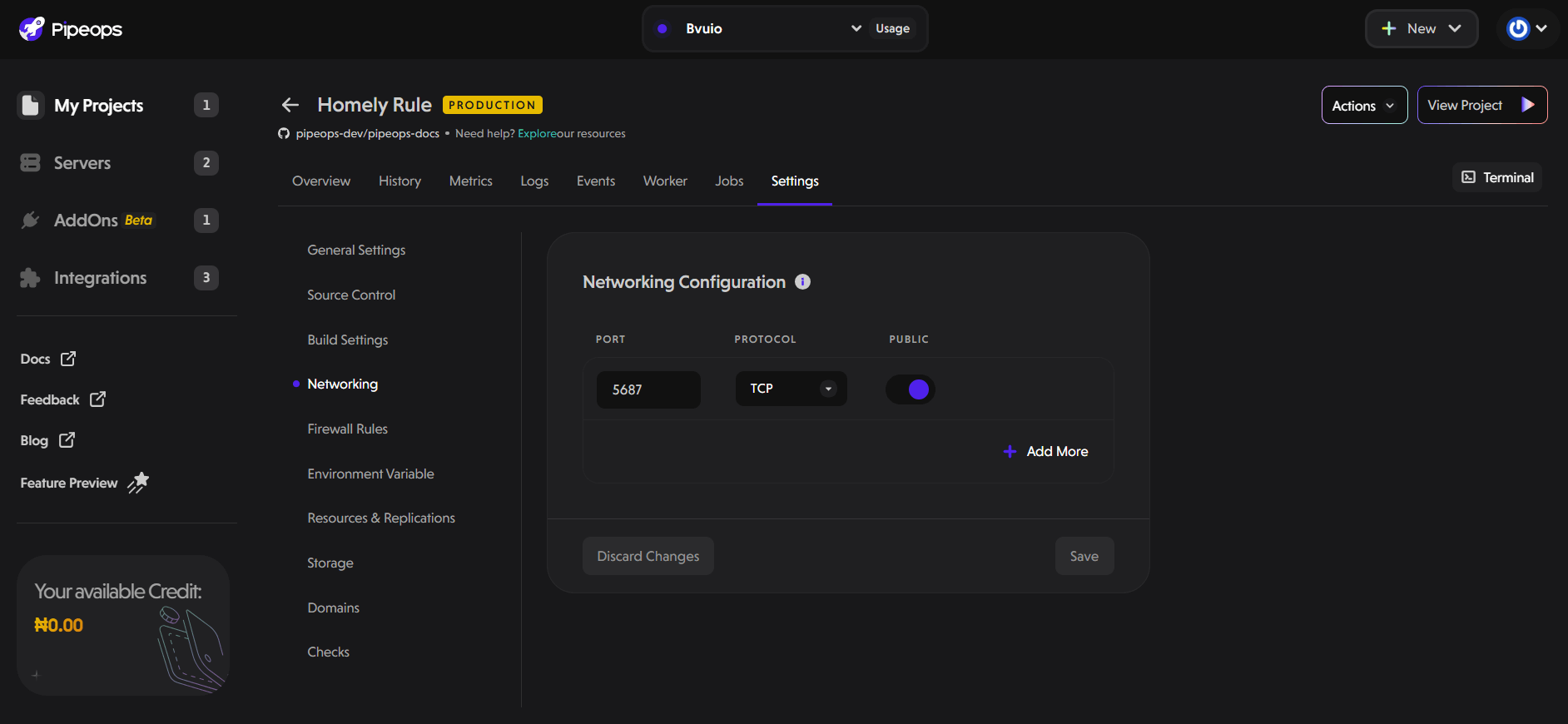1568x724 pixels.
Task: Click the Pipeops rocket logo
Action: [32, 29]
